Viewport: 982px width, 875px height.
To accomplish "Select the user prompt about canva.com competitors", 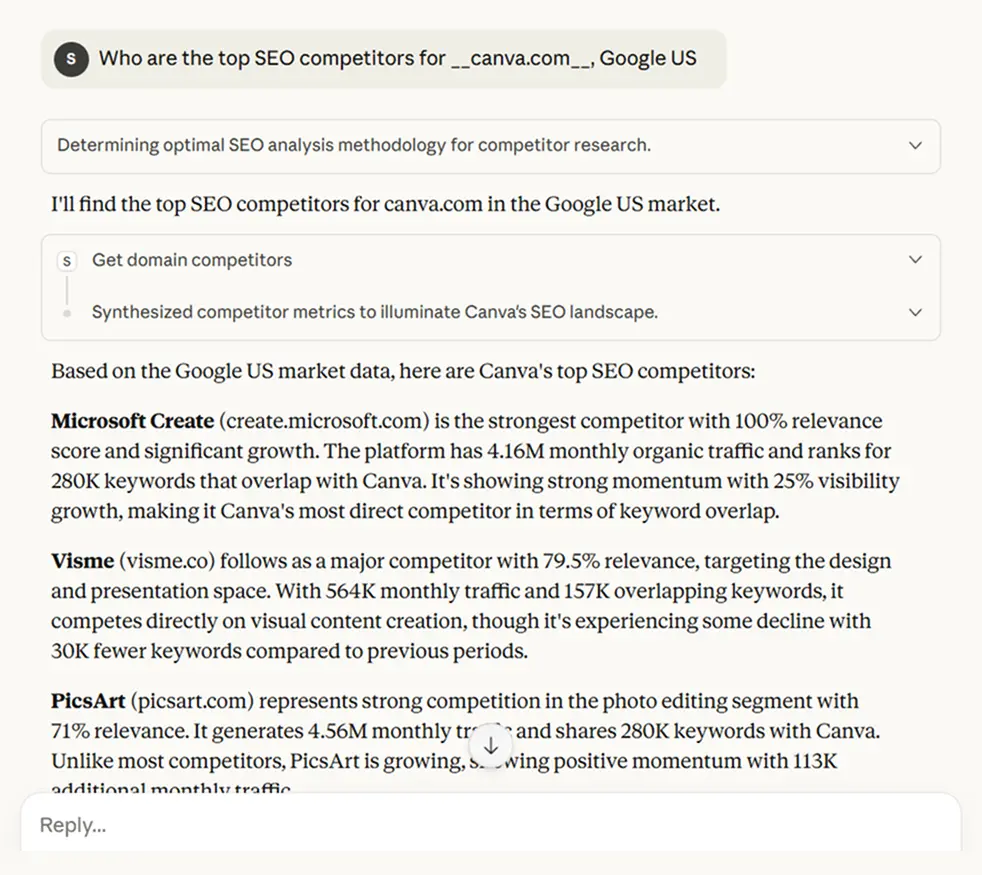I will (x=397, y=58).
